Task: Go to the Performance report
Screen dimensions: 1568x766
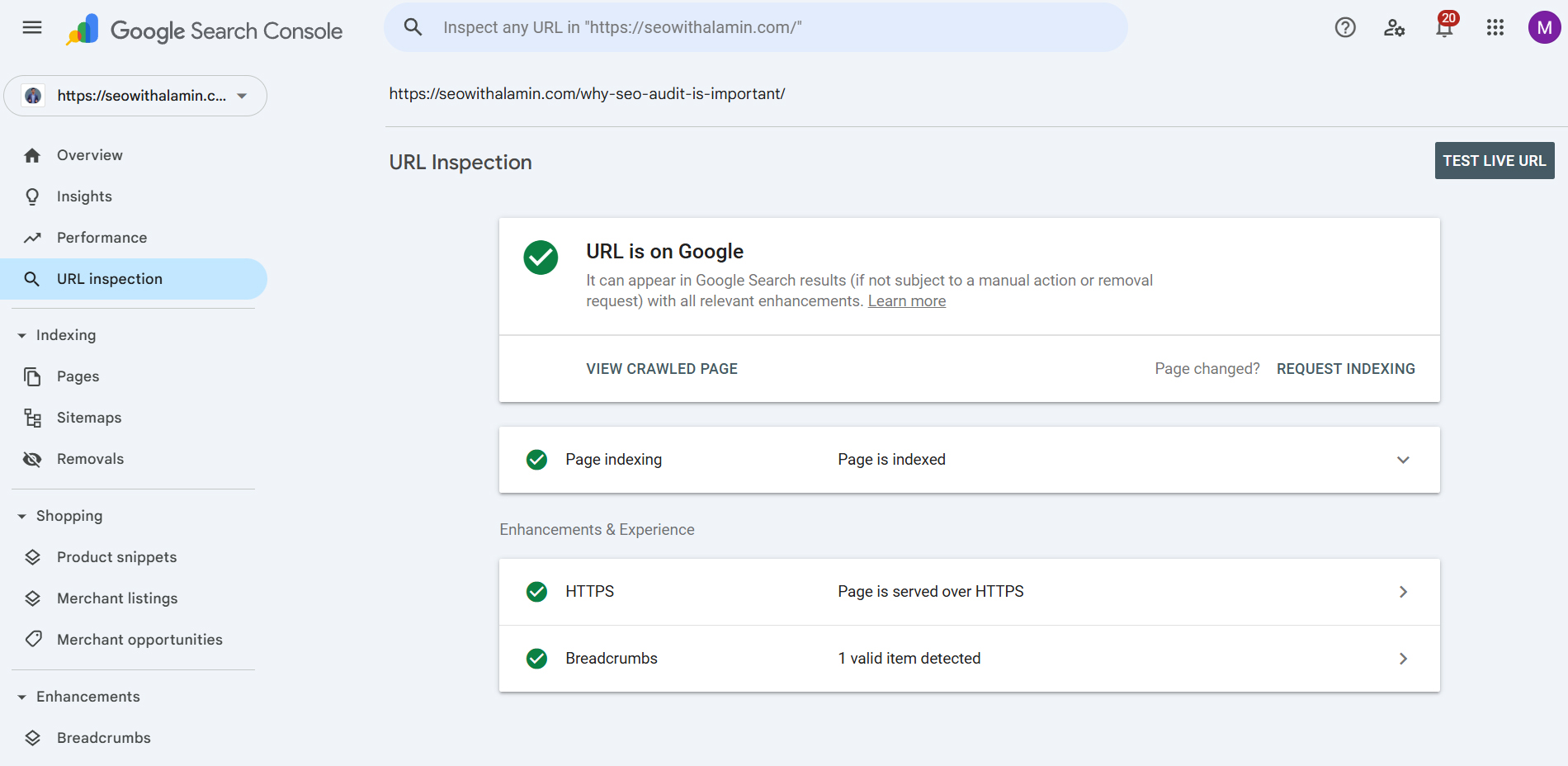Action: coord(102,238)
